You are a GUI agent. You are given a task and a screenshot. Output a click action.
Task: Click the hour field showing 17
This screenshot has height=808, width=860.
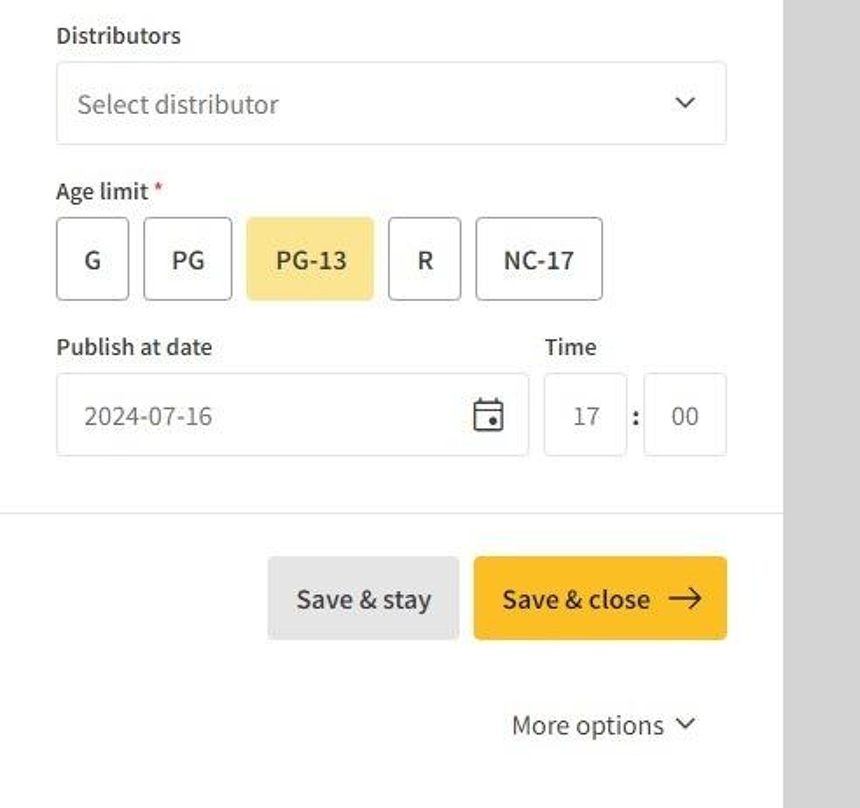[586, 415]
